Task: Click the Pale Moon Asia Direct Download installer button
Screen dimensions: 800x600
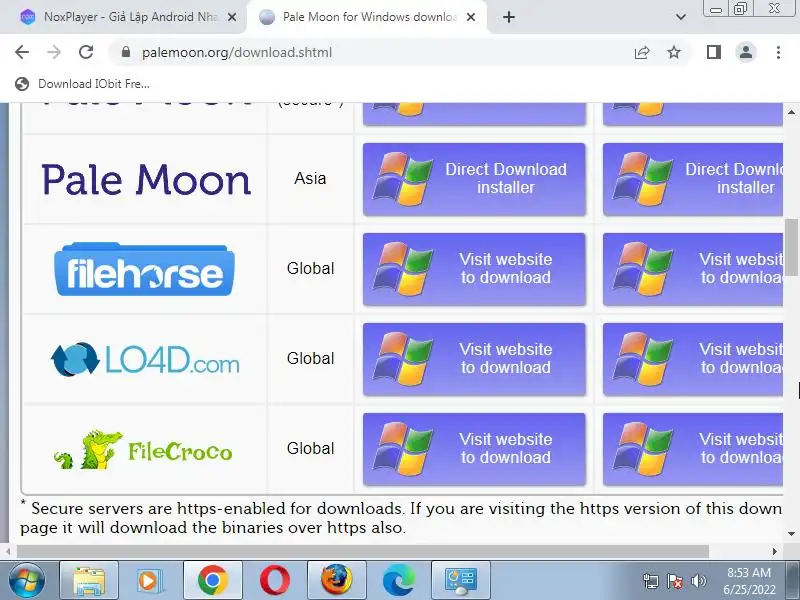Action: click(x=474, y=179)
